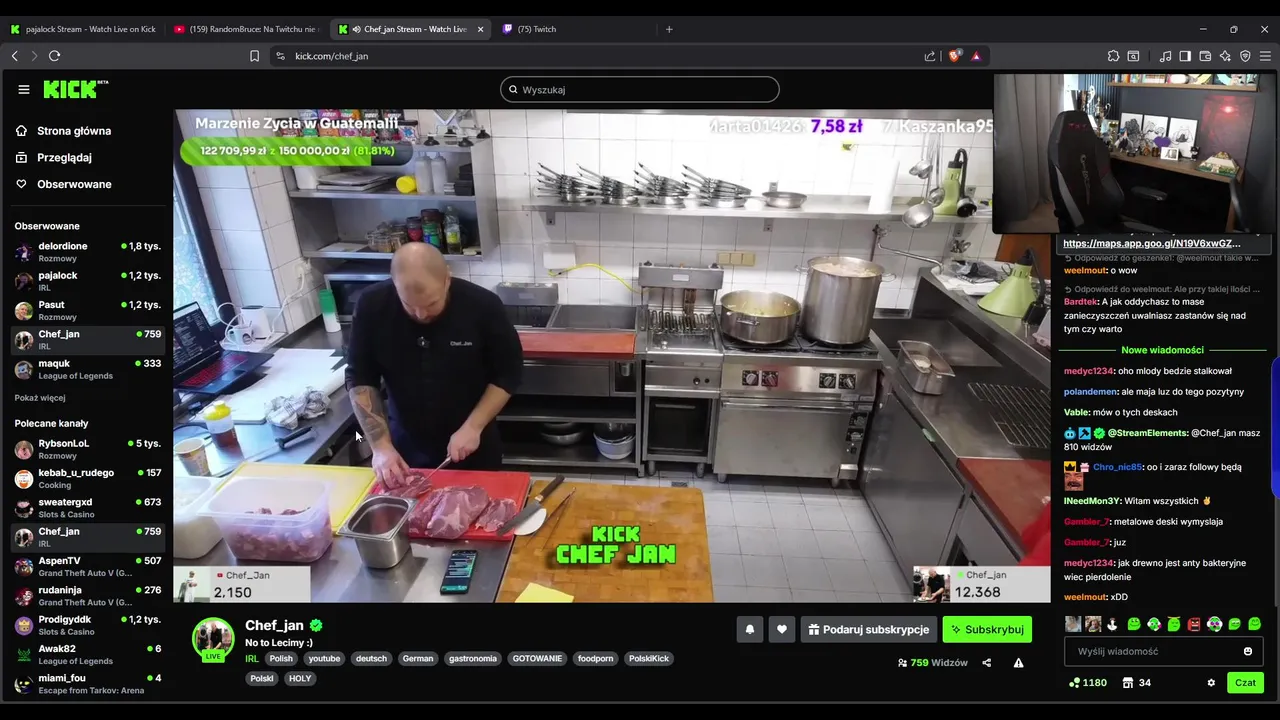This screenshot has height=720, width=1280.
Task: Expand followed list with Pokaż więcej
Action: tap(40, 397)
